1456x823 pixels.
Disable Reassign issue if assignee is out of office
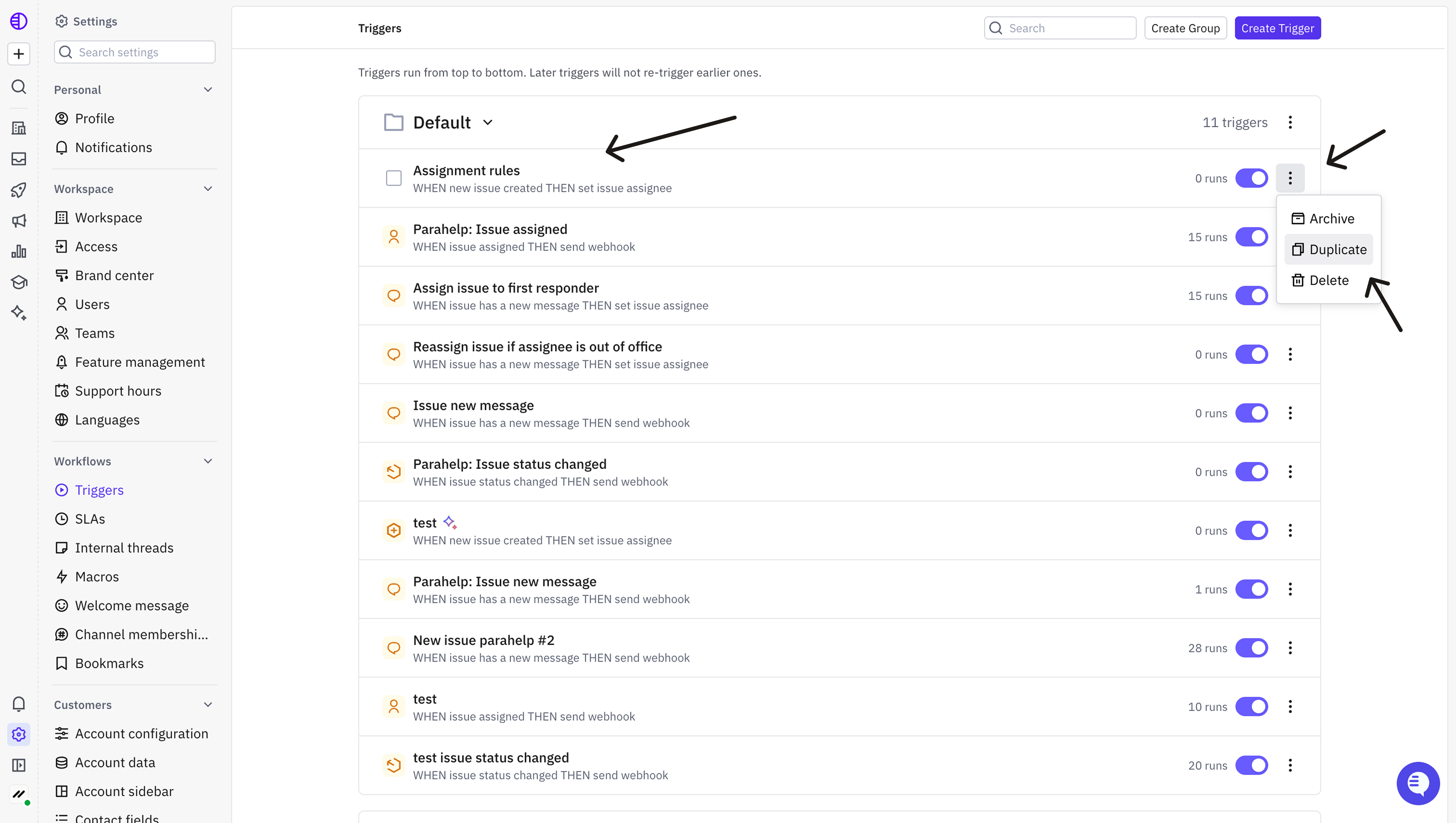click(x=1251, y=354)
